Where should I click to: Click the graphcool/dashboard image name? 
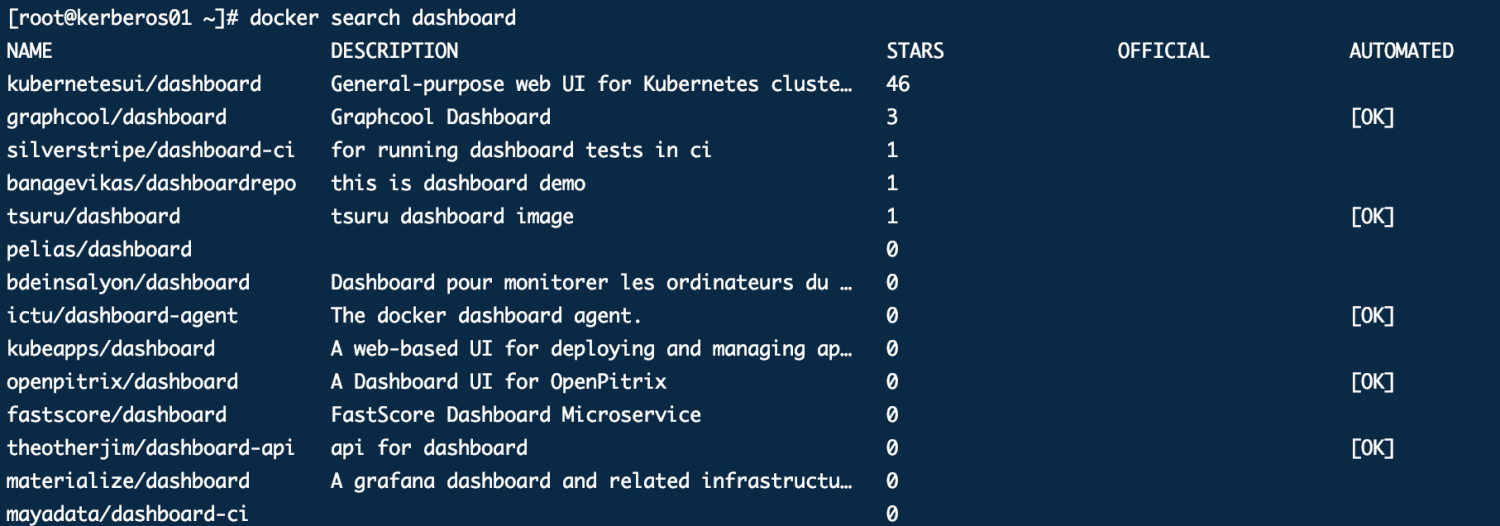(x=117, y=117)
